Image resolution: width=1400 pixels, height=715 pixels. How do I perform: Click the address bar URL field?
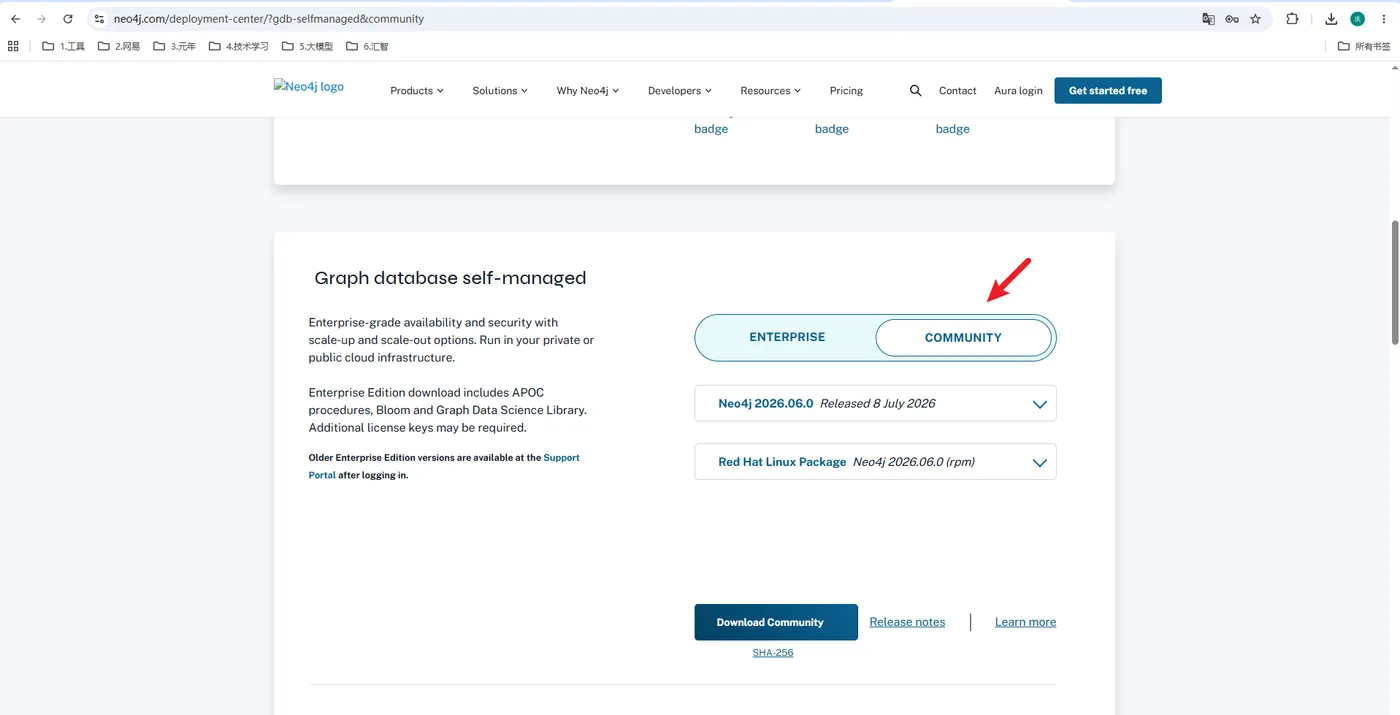point(650,19)
